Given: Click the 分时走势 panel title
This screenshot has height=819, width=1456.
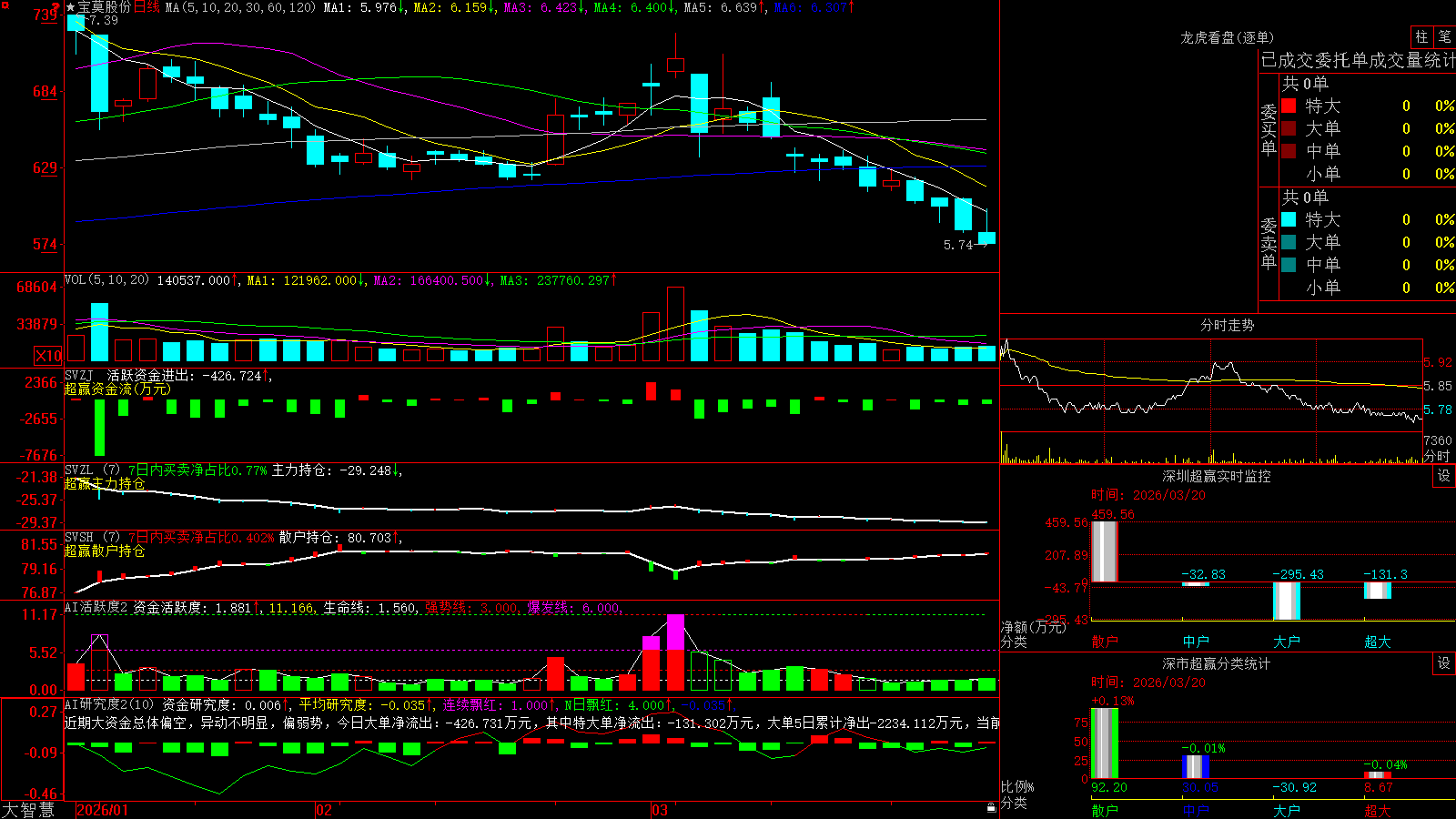Looking at the screenshot, I should [x=1228, y=325].
